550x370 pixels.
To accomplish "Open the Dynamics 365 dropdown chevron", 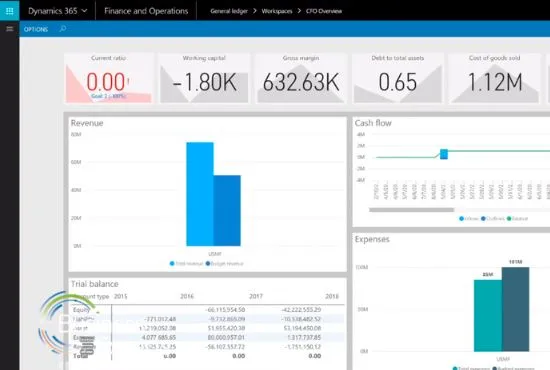I will click(x=85, y=11).
